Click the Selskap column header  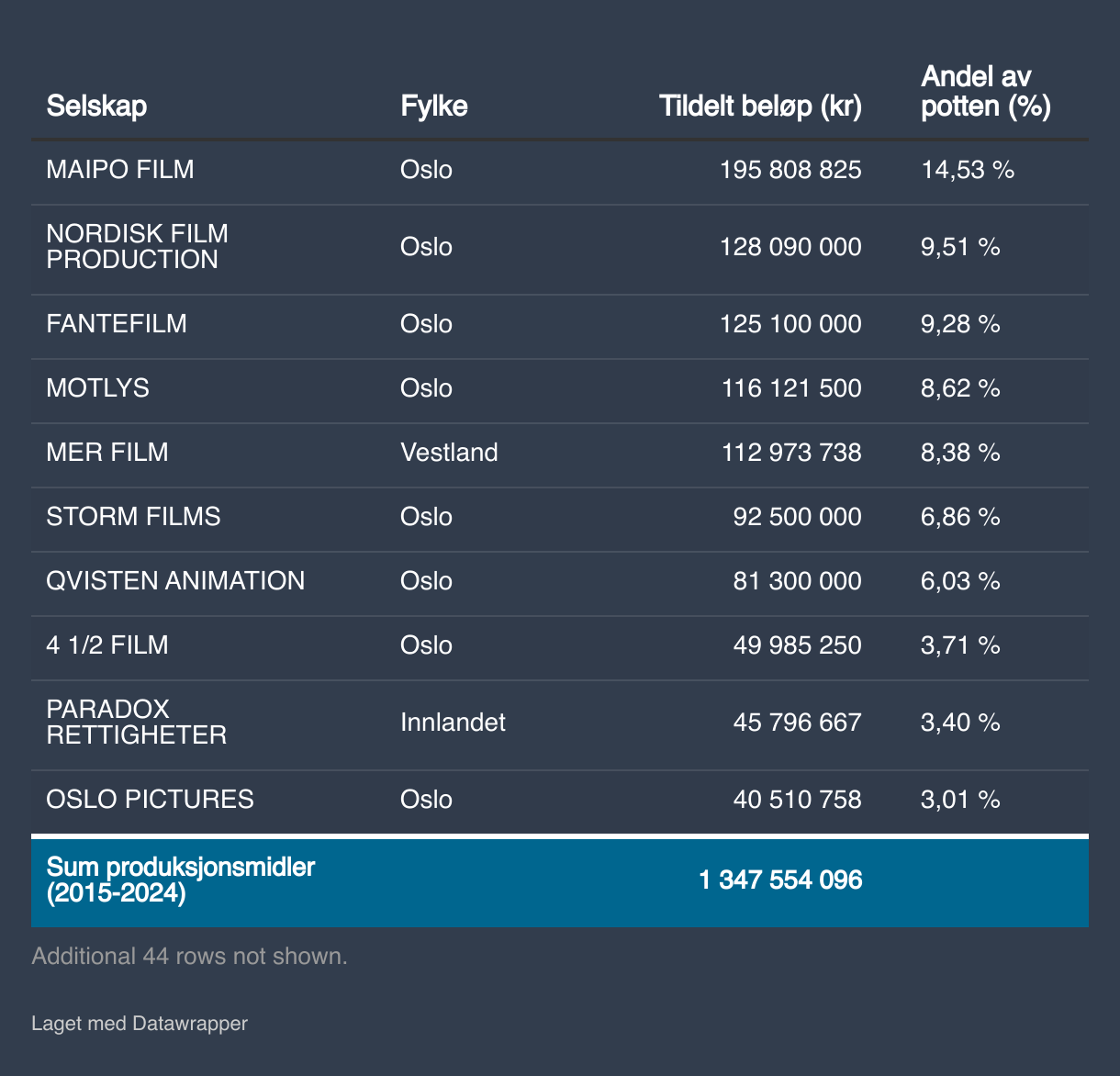[96, 106]
